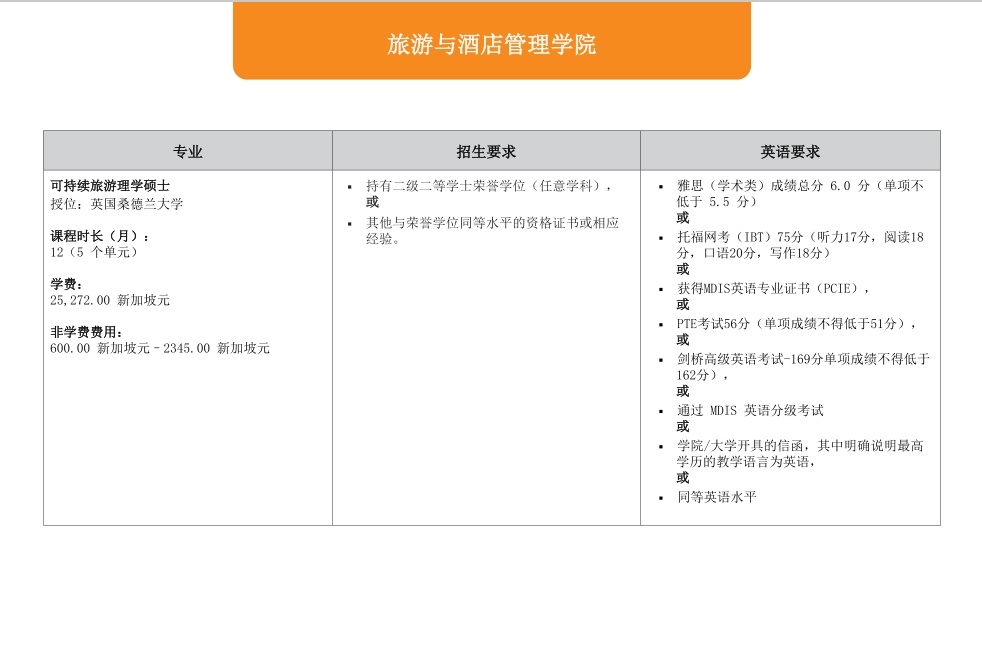Viewport: 982px width, 657px height.
Task: Select the 招生要求 column header
Action: coord(486,152)
